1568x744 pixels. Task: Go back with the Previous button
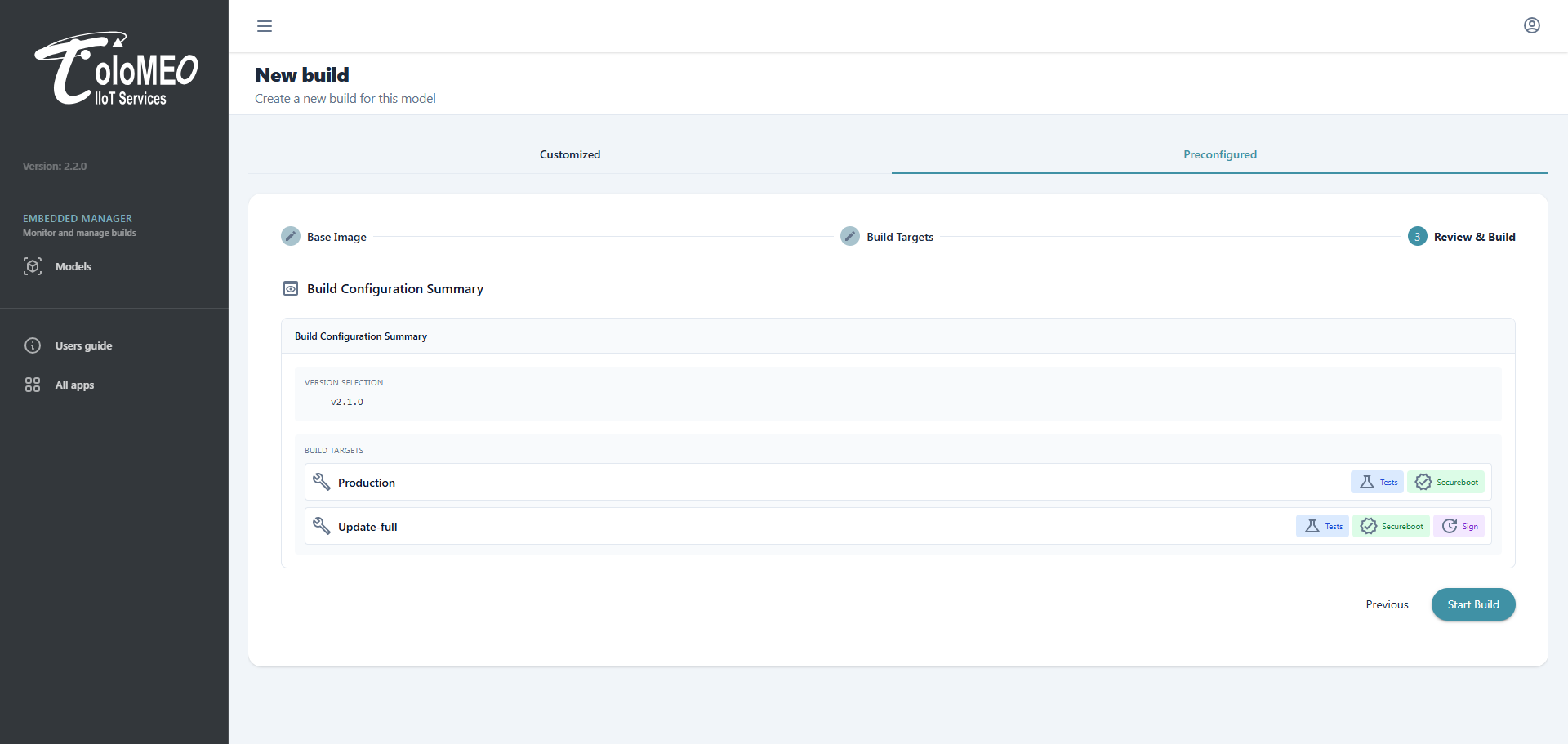tap(1387, 604)
